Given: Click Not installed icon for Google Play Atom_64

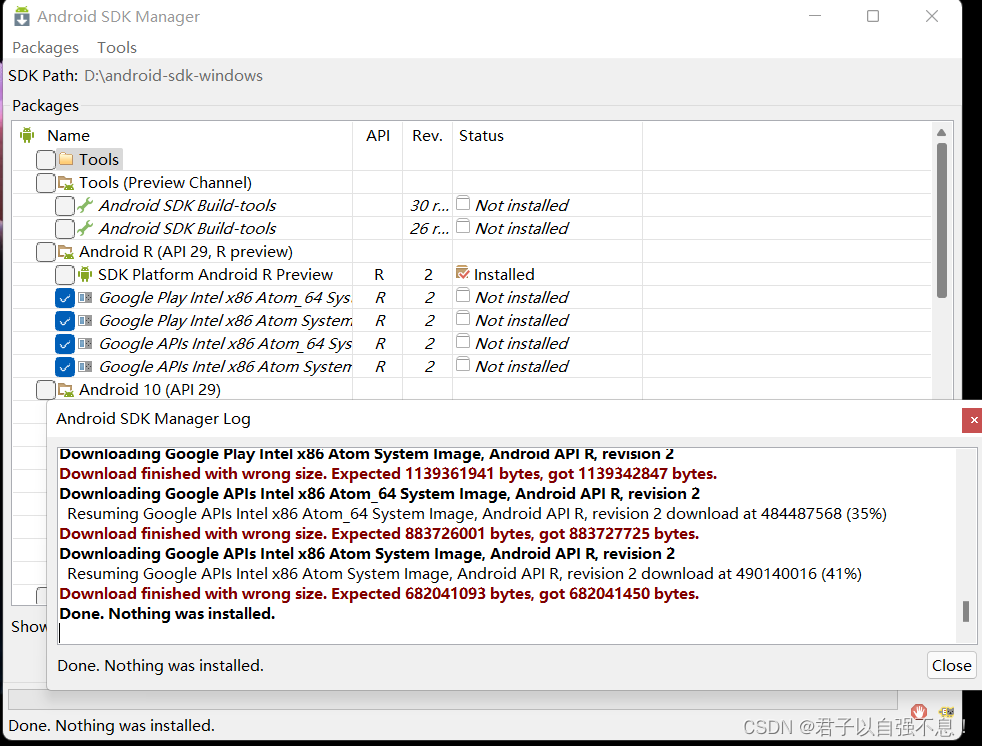Looking at the screenshot, I should (463, 295).
